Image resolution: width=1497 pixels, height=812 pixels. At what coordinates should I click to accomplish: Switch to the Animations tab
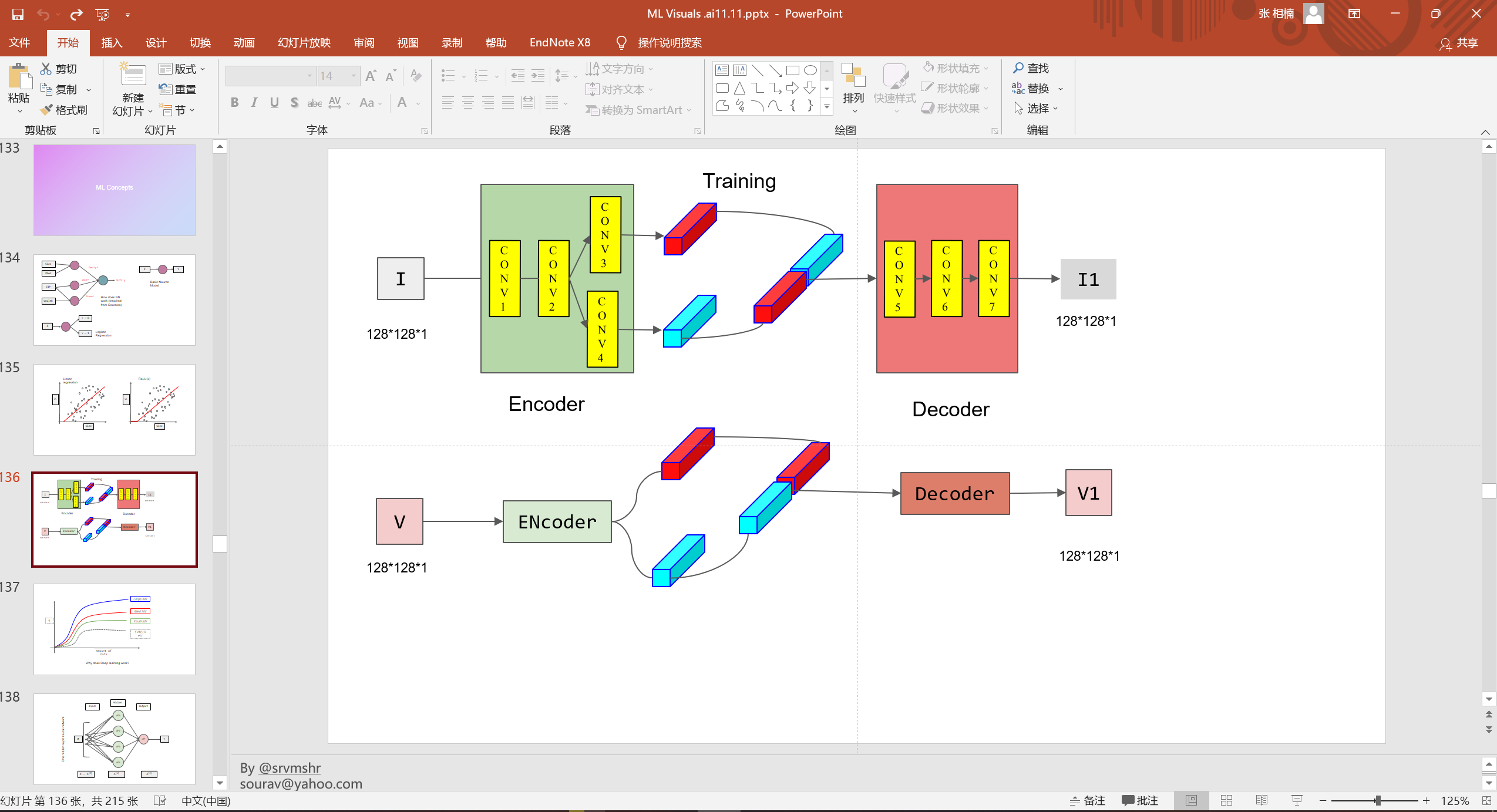coord(244,43)
